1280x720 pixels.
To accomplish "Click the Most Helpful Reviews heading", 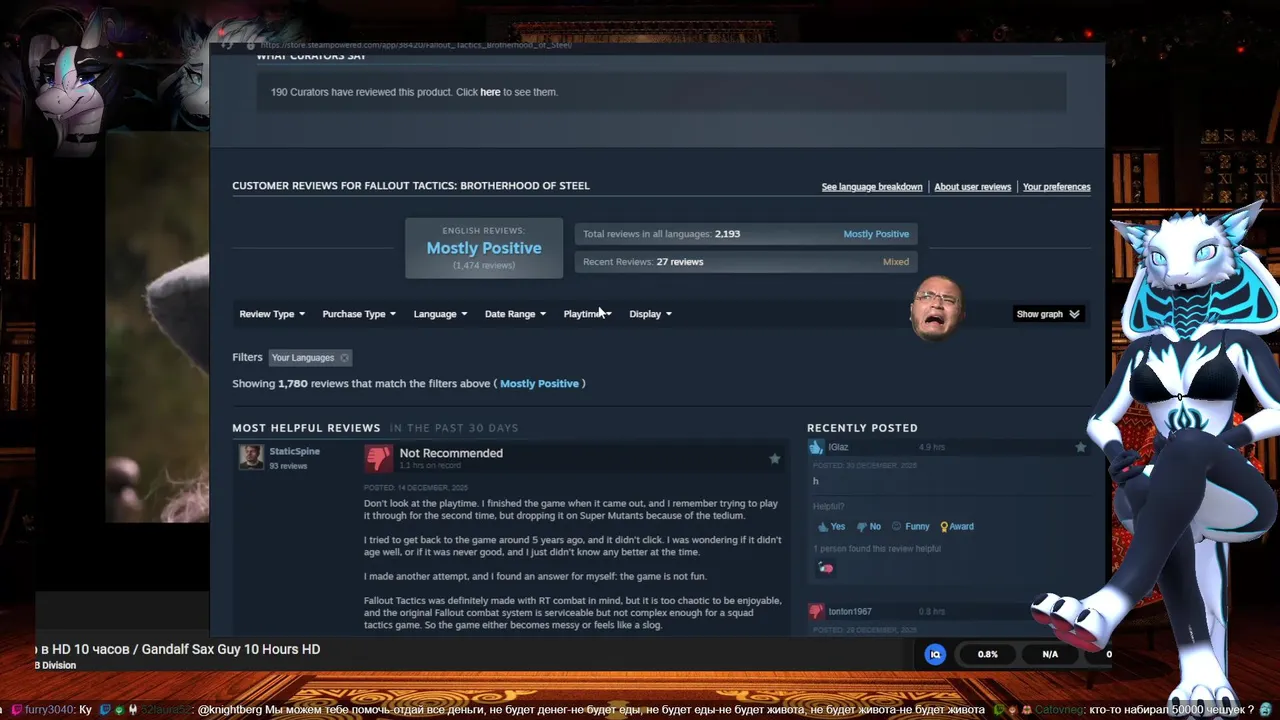I will coord(306,428).
